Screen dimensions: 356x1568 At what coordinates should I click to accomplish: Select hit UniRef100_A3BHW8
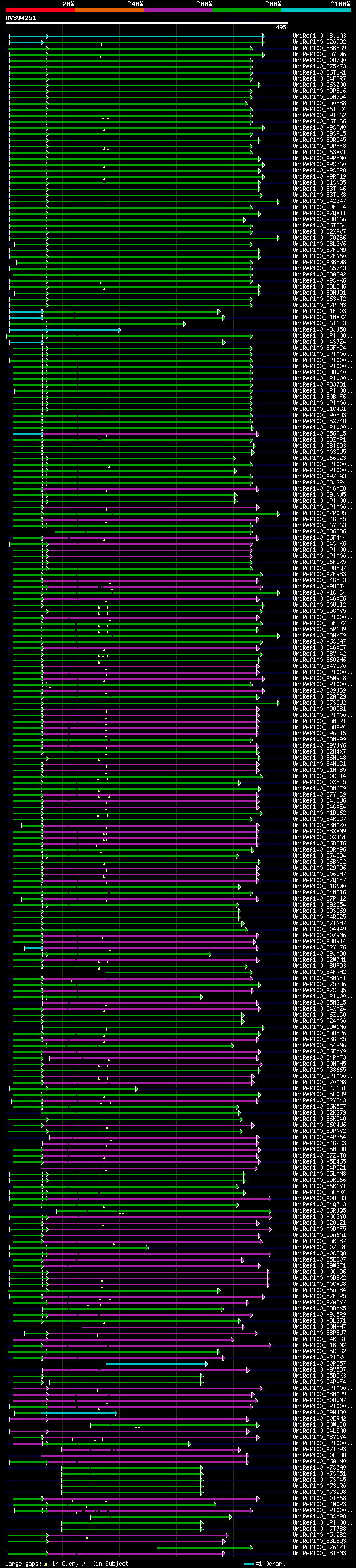click(319, 263)
